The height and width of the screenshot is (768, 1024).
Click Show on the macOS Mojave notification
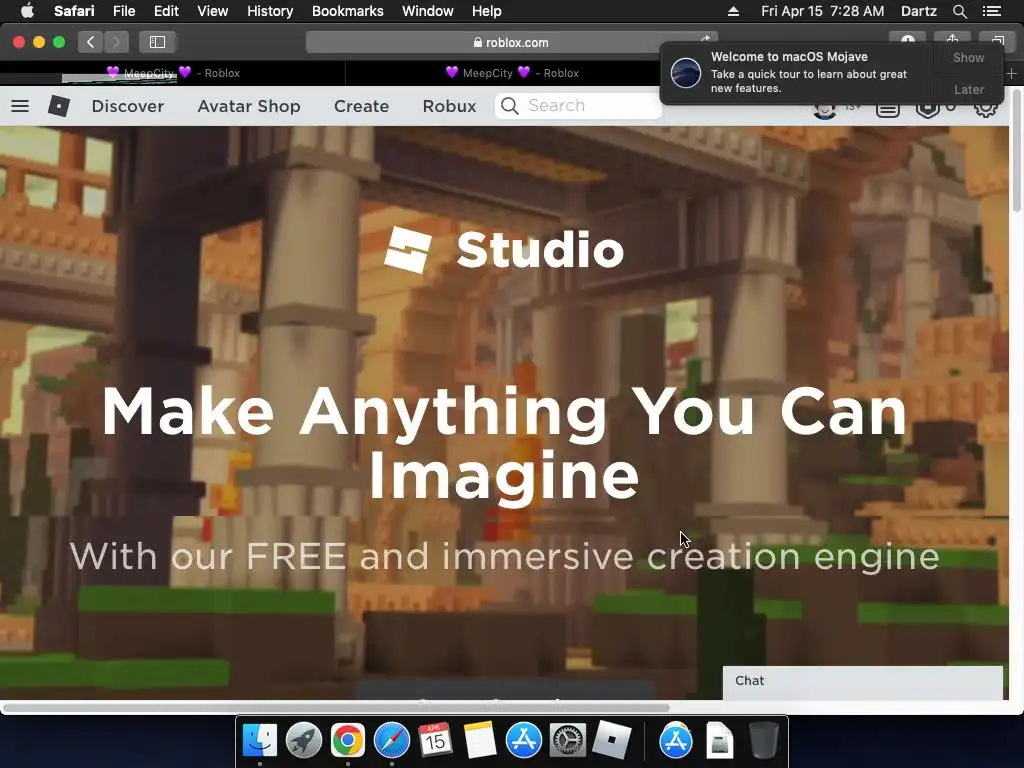click(x=968, y=57)
